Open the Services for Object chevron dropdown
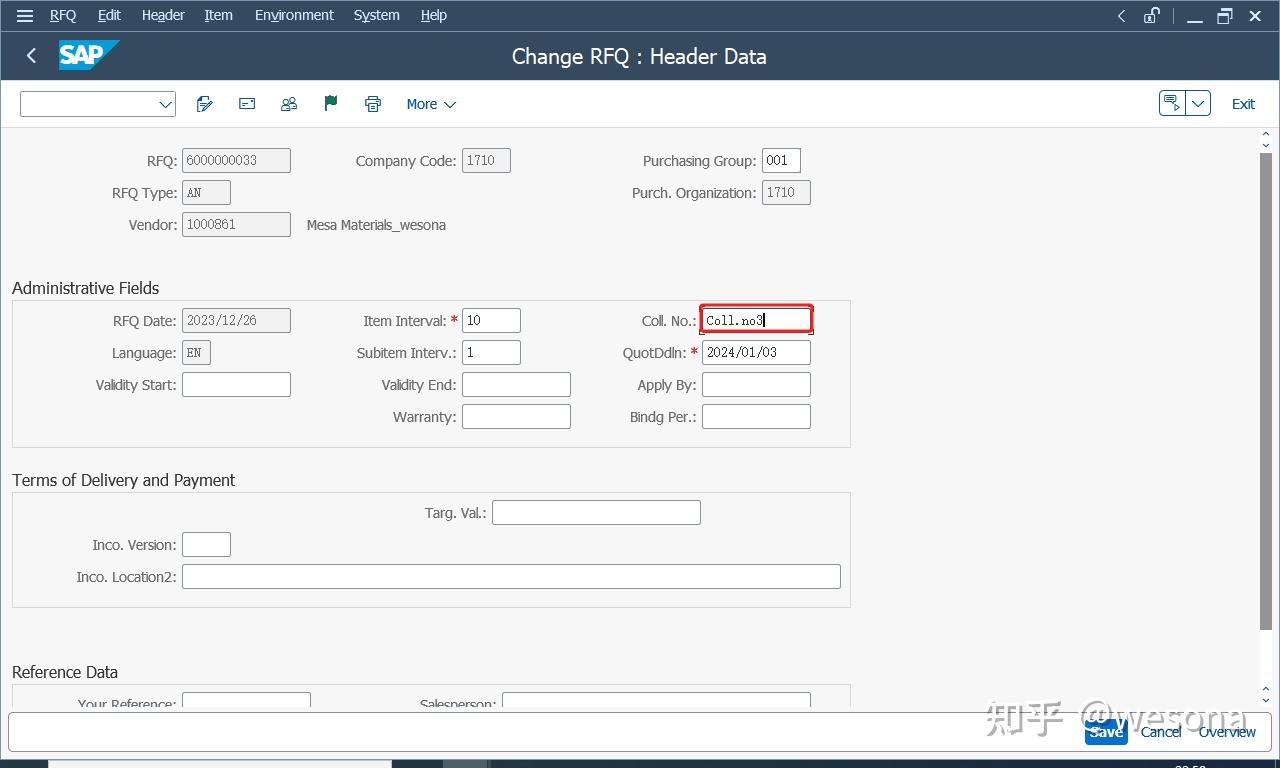 [1198, 102]
